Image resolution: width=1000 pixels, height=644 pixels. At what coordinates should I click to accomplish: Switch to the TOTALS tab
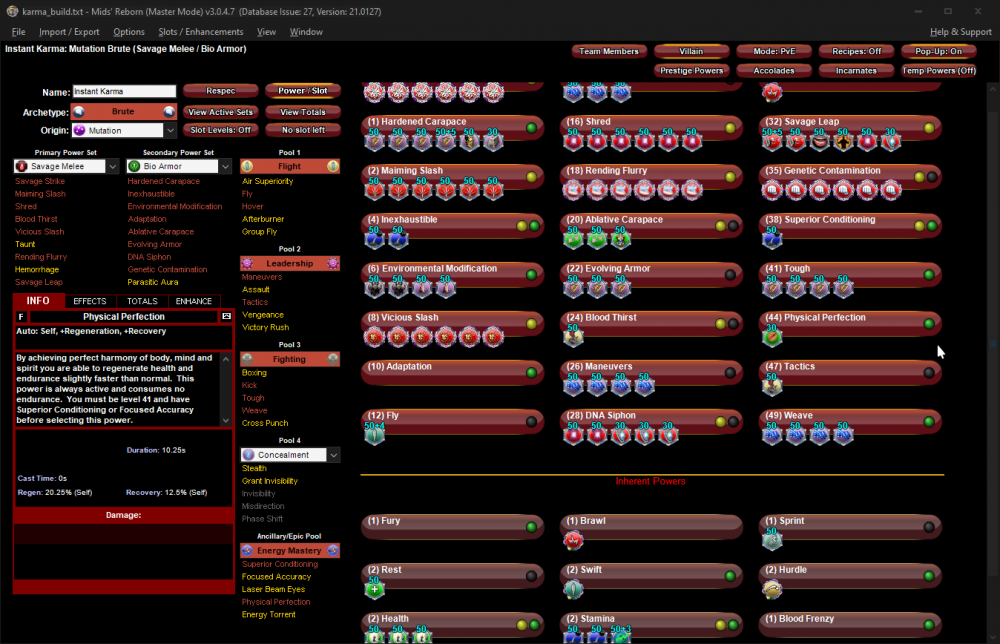click(144, 300)
